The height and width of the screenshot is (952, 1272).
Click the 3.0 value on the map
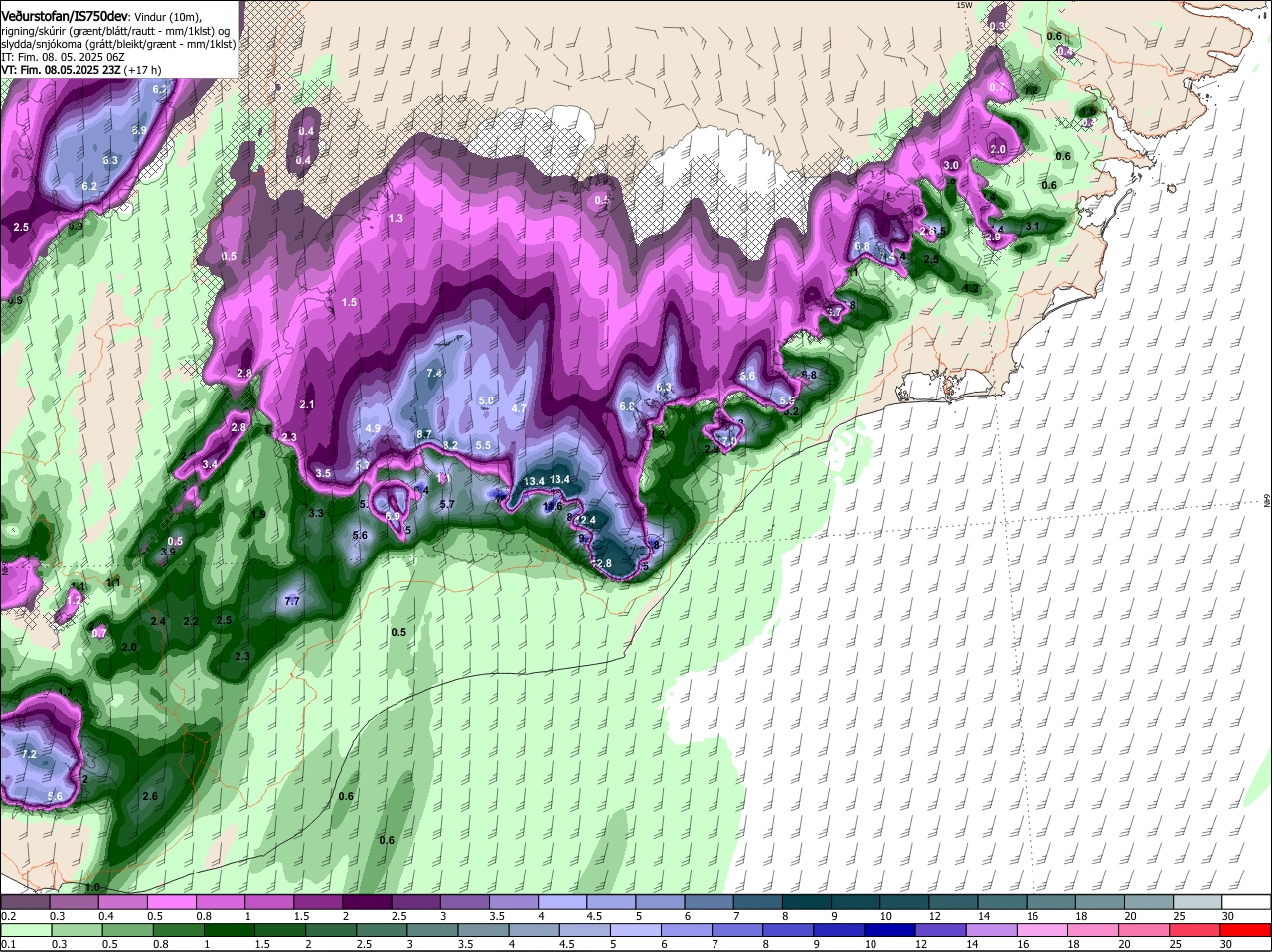(951, 165)
